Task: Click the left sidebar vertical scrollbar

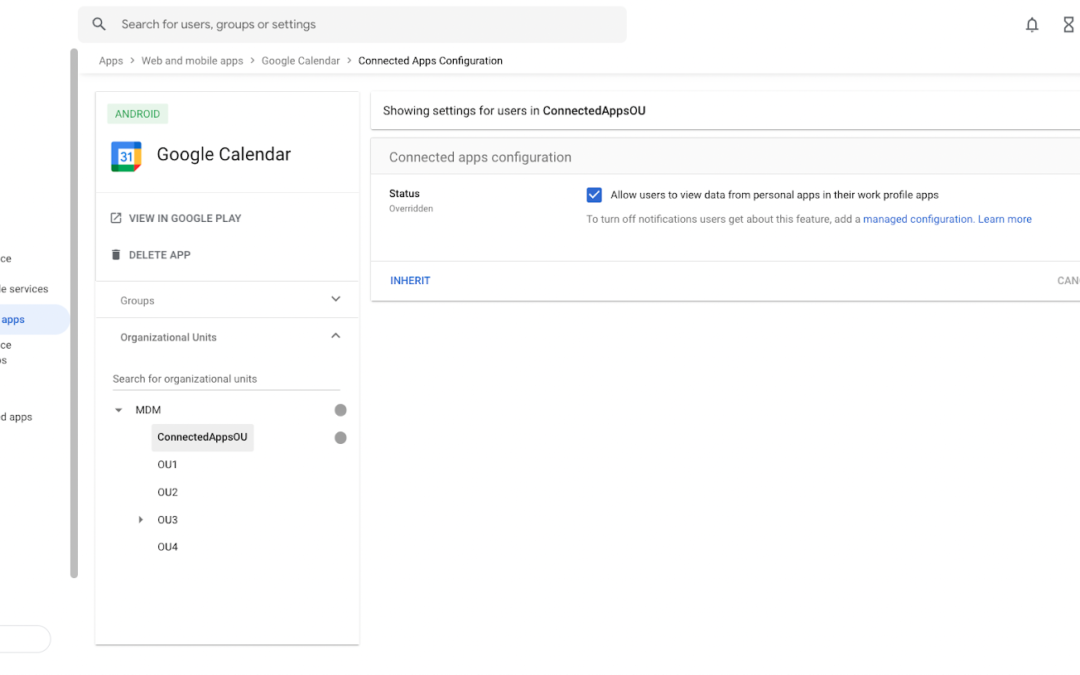Action: coord(74,313)
